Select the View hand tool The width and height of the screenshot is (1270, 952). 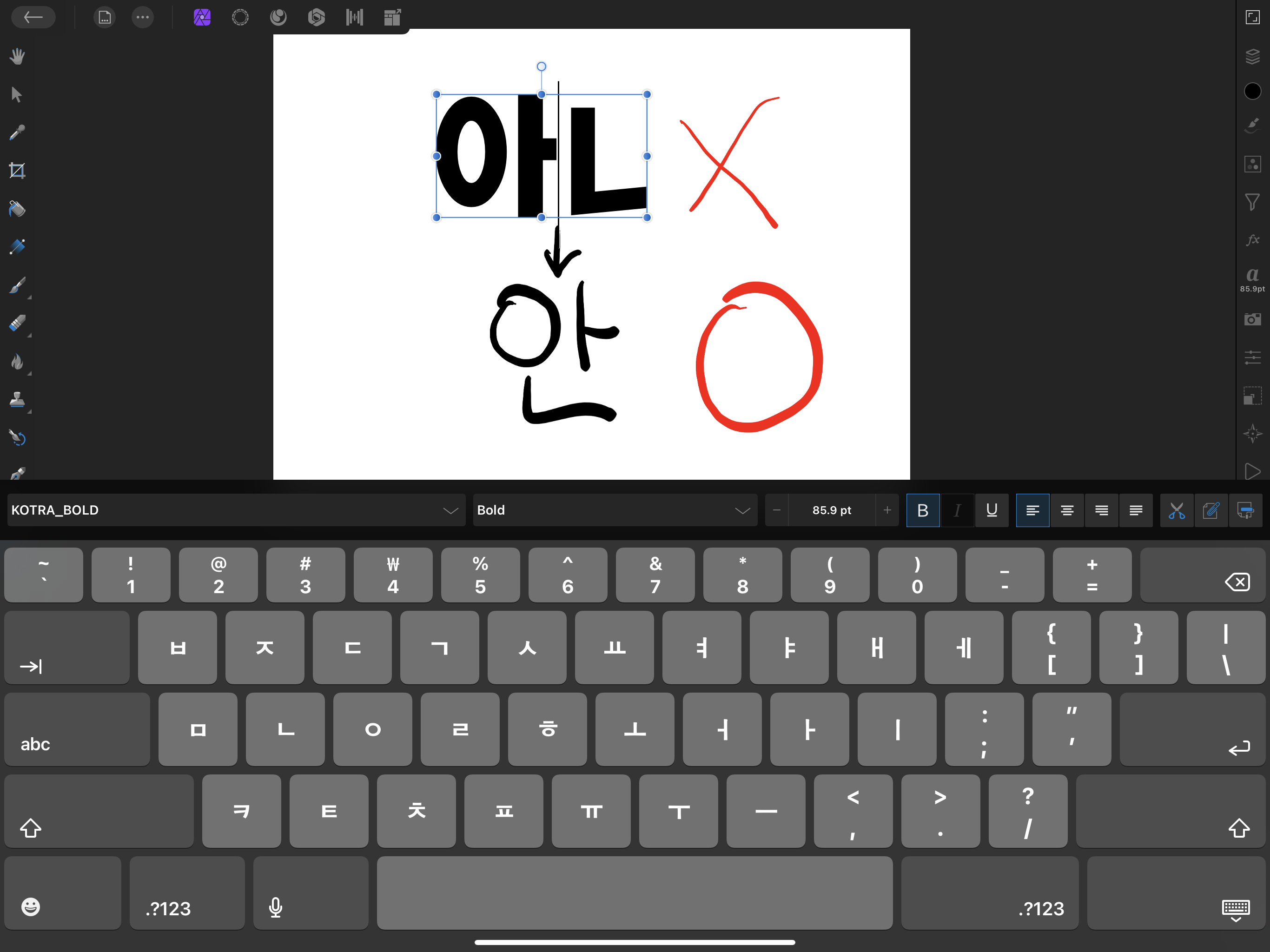click(x=17, y=56)
